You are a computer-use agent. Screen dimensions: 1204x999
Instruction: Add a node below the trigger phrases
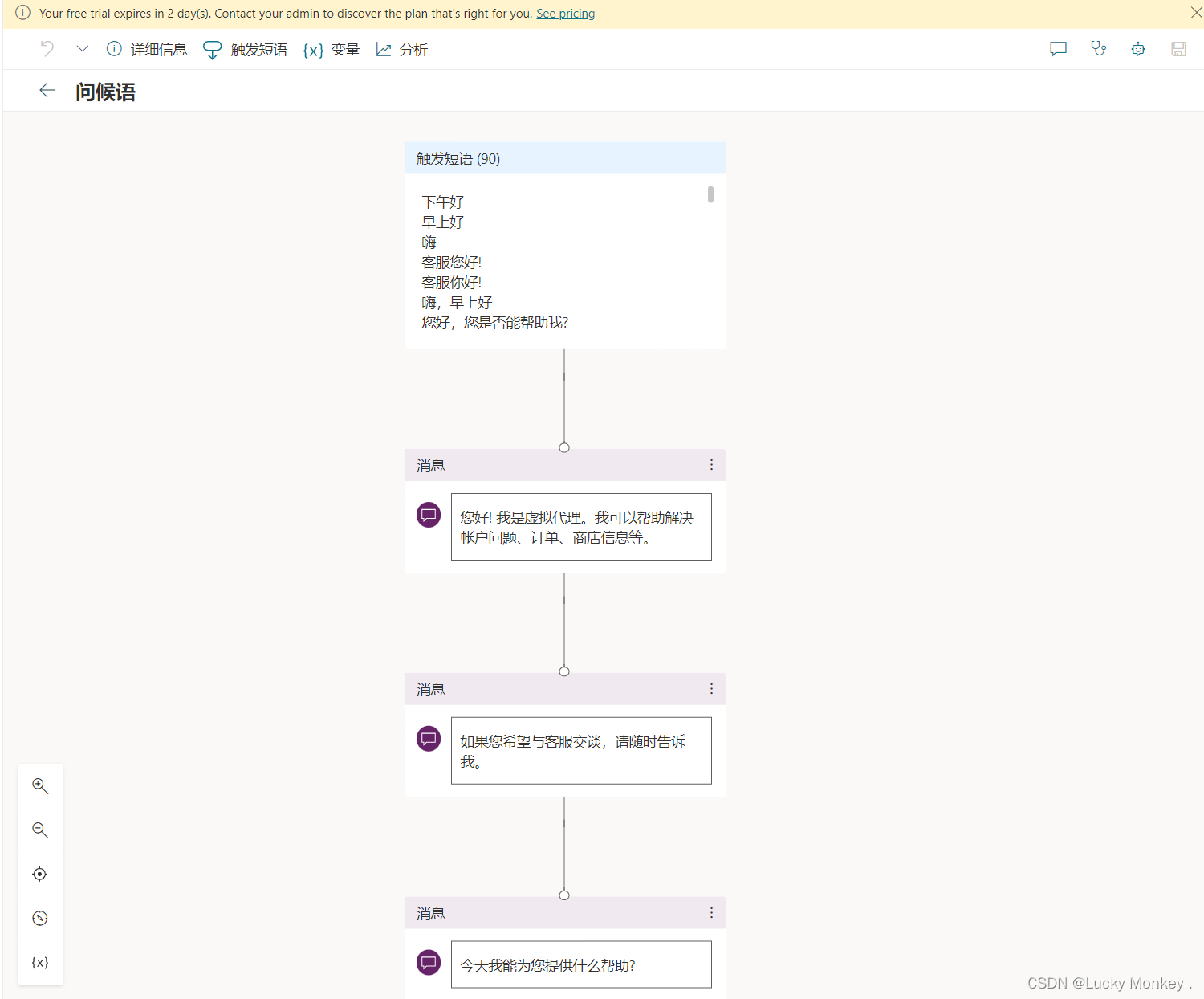[x=564, y=377]
